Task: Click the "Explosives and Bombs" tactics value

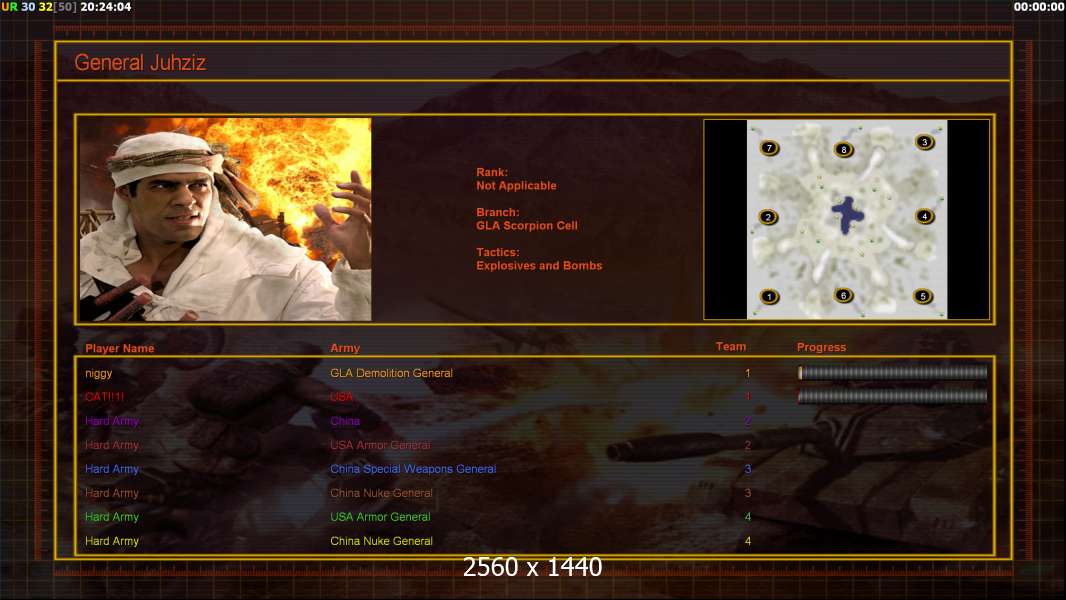Action: click(539, 266)
